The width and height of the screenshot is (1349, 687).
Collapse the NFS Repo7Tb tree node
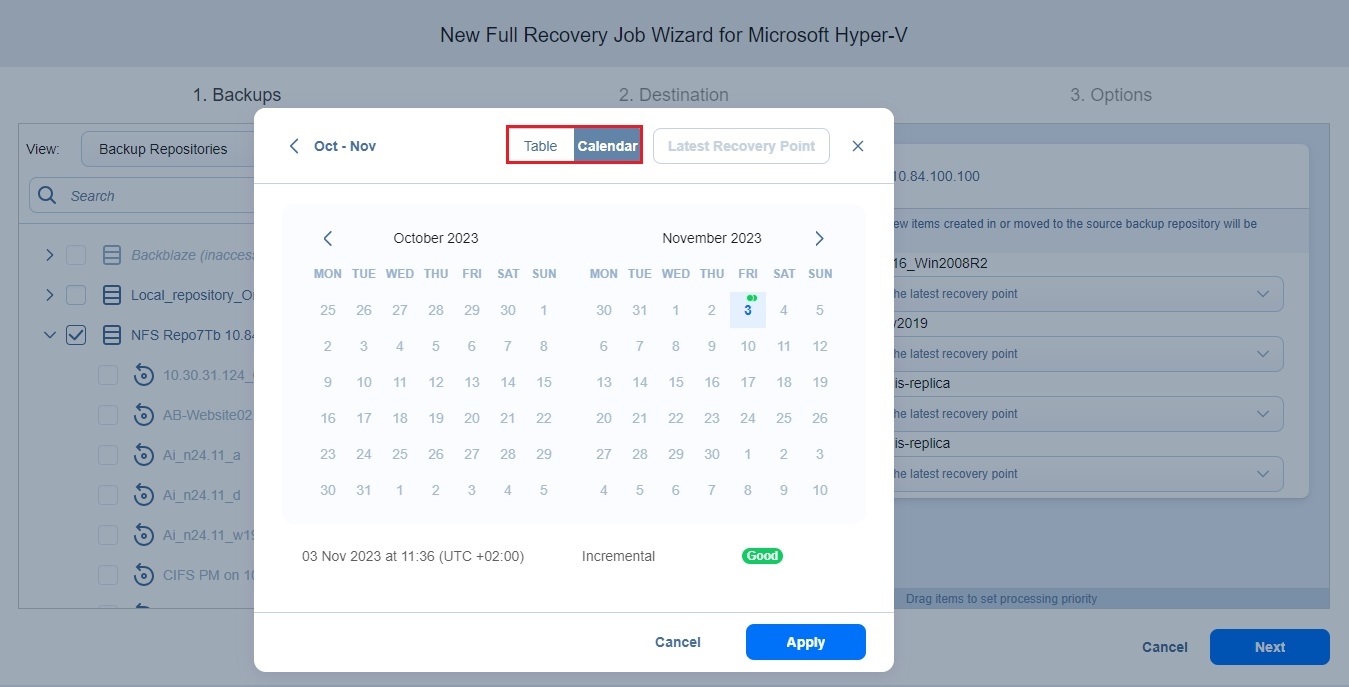click(49, 335)
